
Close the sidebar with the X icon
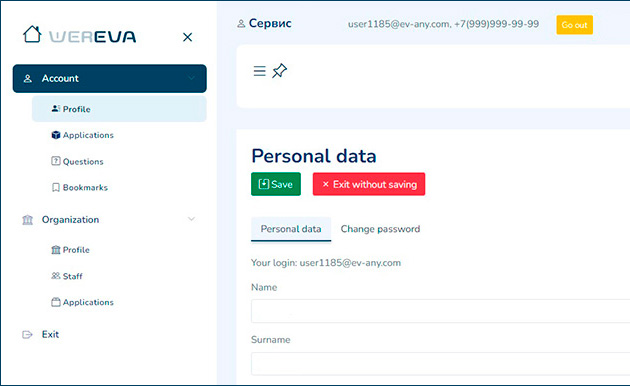coord(187,37)
